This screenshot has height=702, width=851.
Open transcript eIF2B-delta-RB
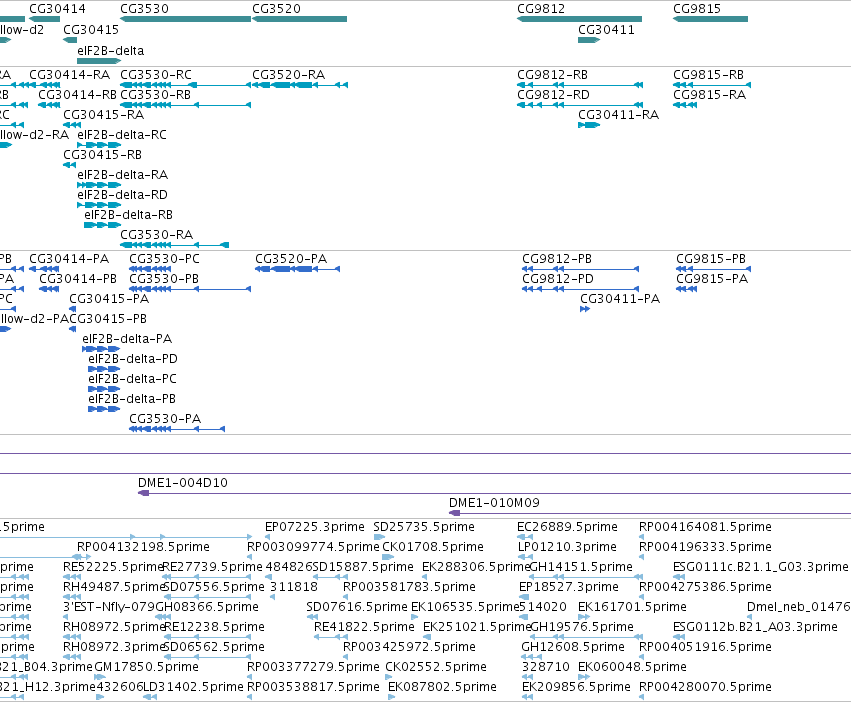point(129,215)
